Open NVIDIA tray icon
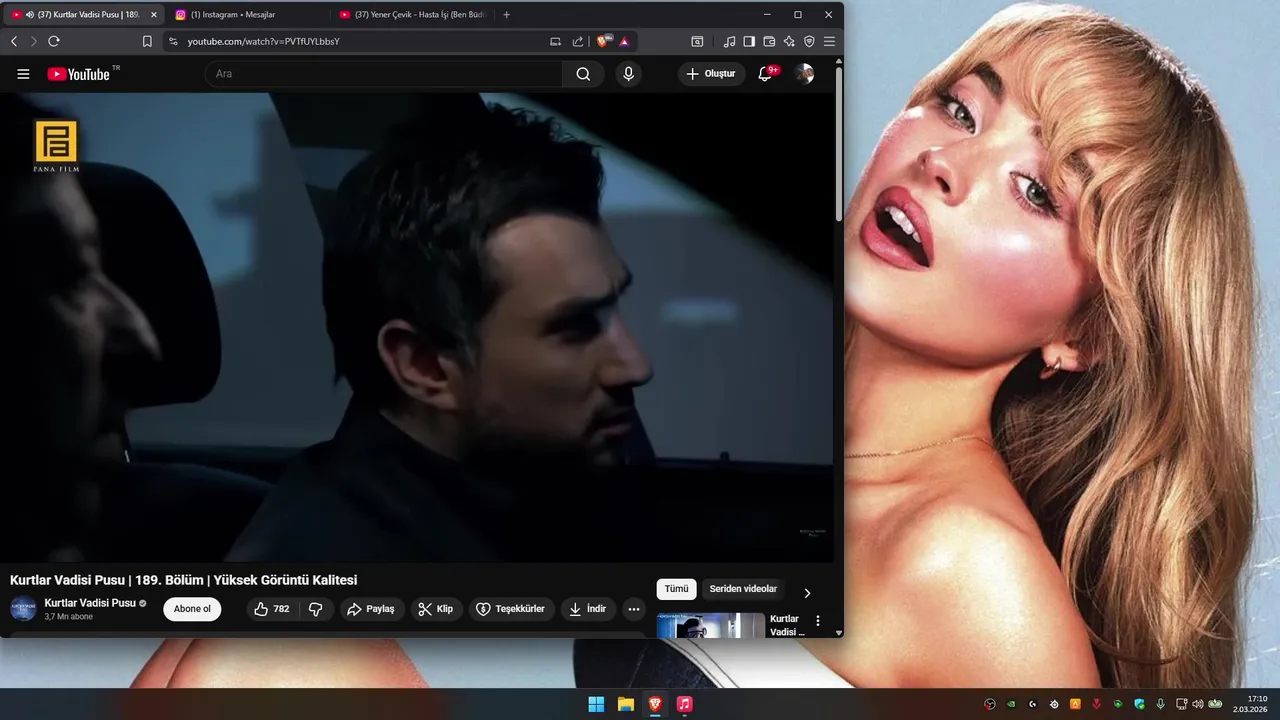1280x720 pixels. [x=1011, y=704]
